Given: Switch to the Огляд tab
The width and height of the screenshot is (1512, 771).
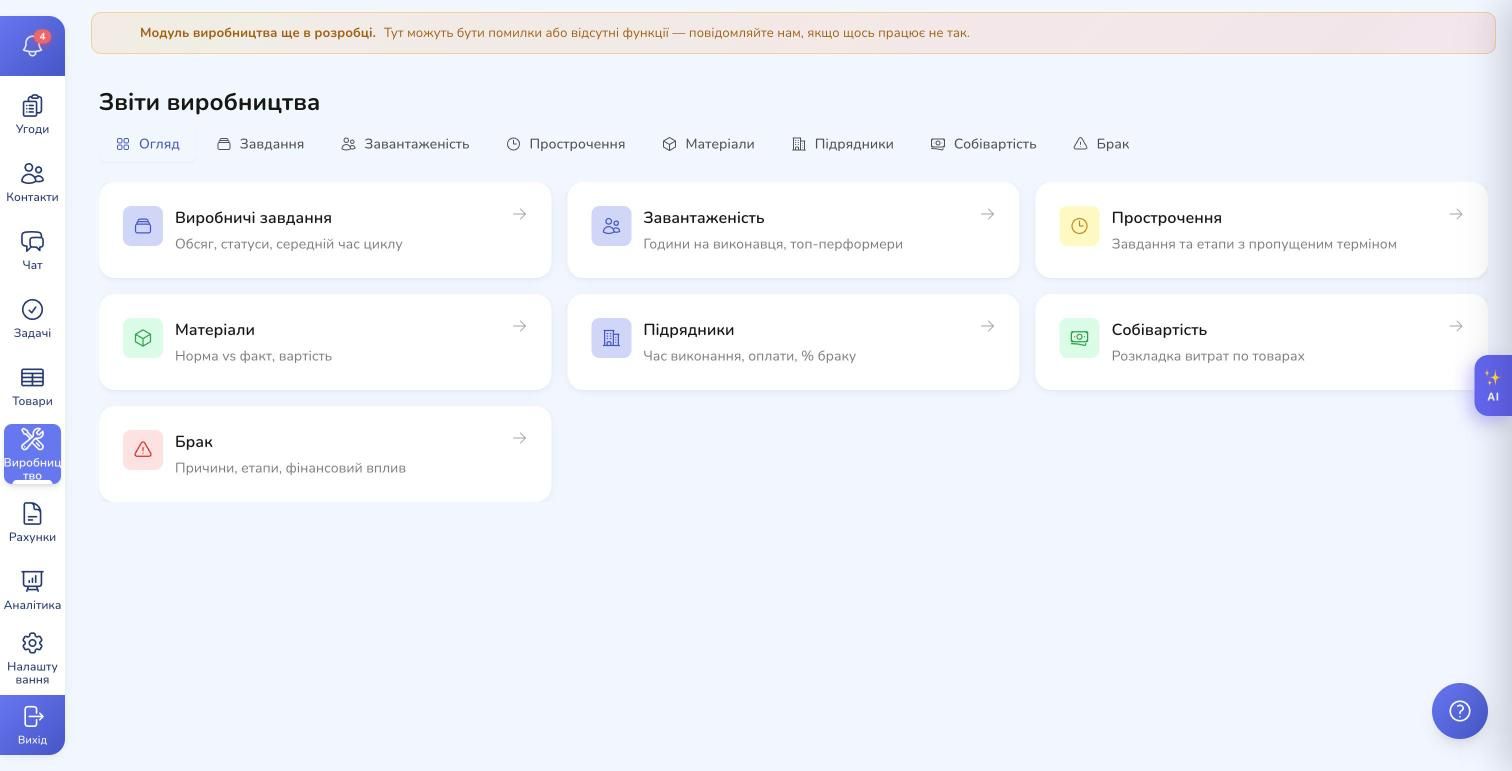Looking at the screenshot, I should [x=148, y=144].
